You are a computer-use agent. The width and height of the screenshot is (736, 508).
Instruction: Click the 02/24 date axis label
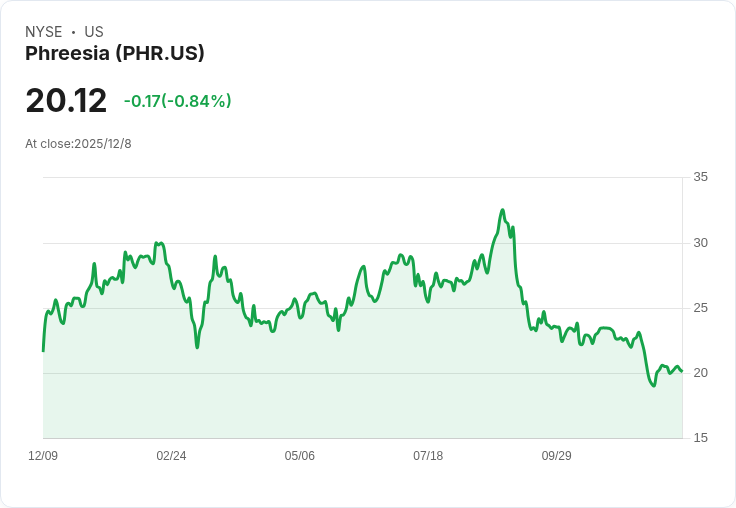point(171,455)
